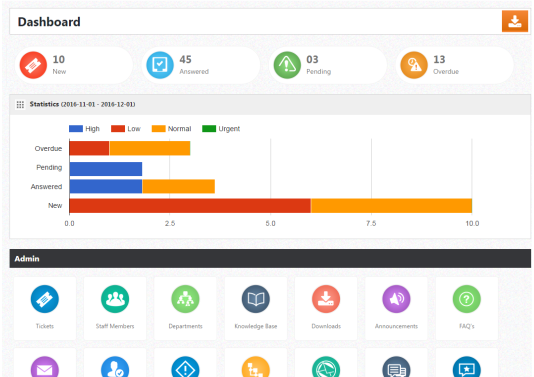This screenshot has height=377, width=534.
Task: Toggle Low priority legend swatch
Action: pos(118,129)
